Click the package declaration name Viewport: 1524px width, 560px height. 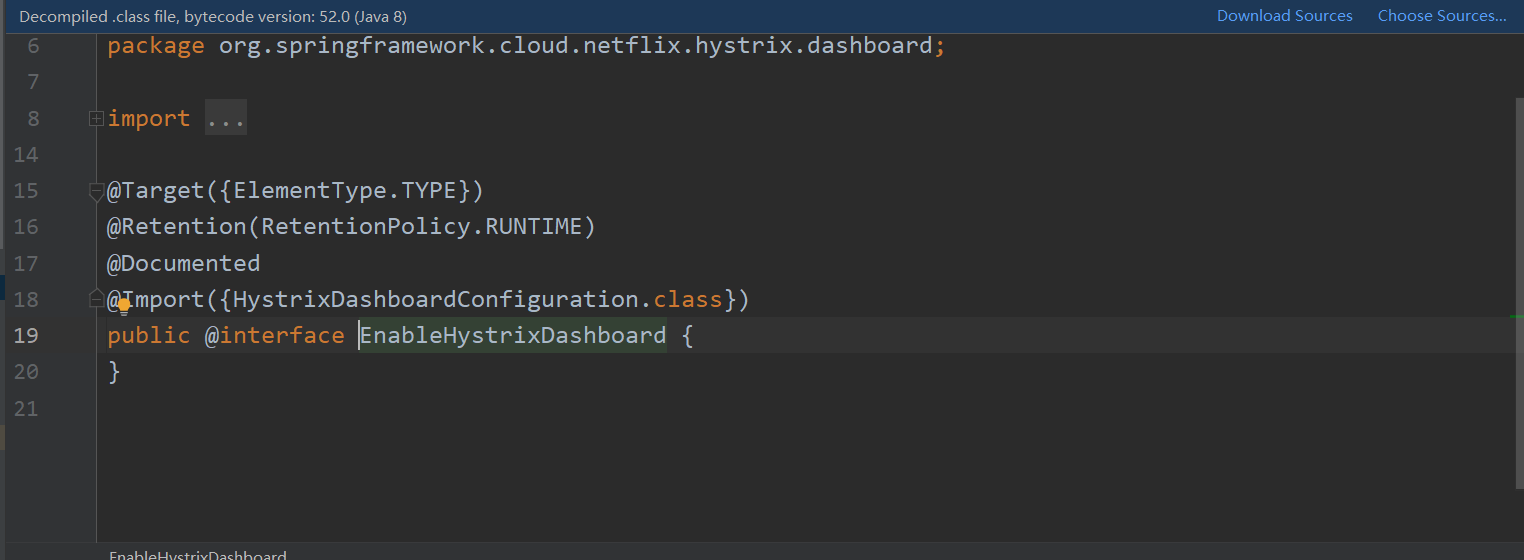coord(576,46)
